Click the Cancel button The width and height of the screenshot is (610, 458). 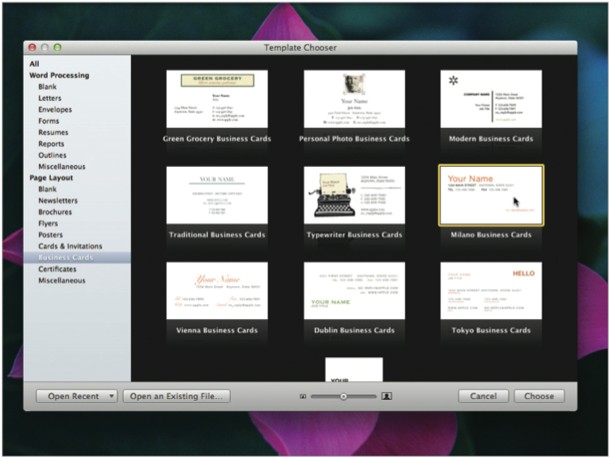(x=484, y=396)
